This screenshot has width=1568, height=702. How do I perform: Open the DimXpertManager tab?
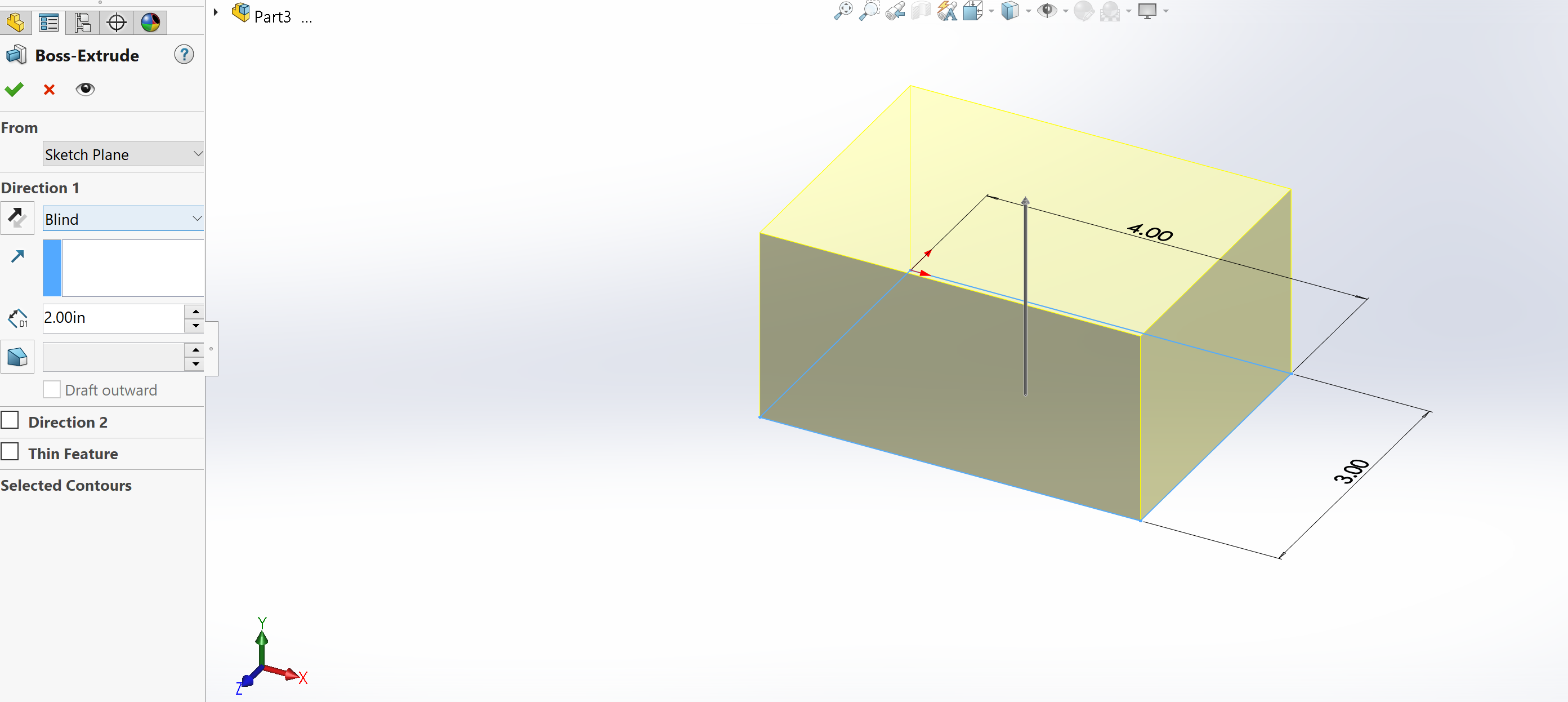(116, 23)
